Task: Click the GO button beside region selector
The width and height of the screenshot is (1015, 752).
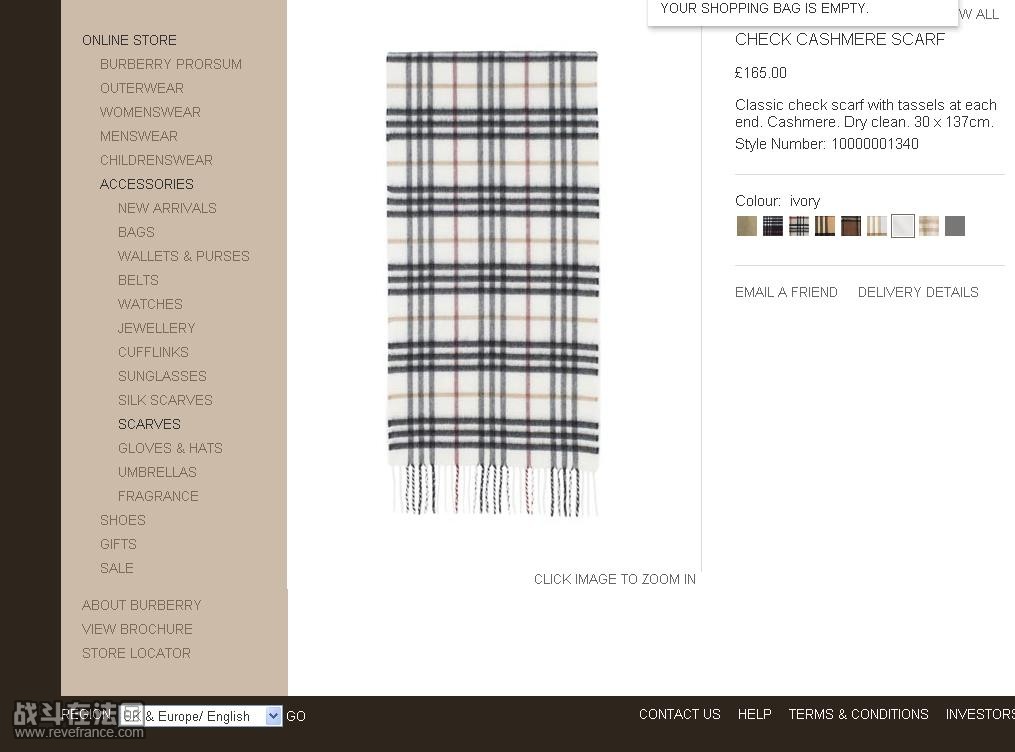Action: 296,716
